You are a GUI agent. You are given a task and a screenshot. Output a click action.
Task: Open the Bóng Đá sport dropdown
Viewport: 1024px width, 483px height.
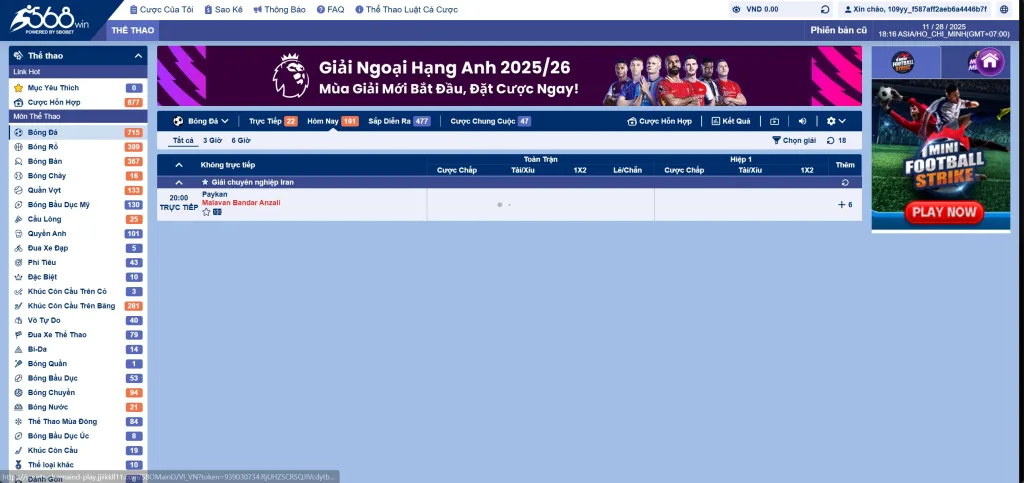click(201, 121)
